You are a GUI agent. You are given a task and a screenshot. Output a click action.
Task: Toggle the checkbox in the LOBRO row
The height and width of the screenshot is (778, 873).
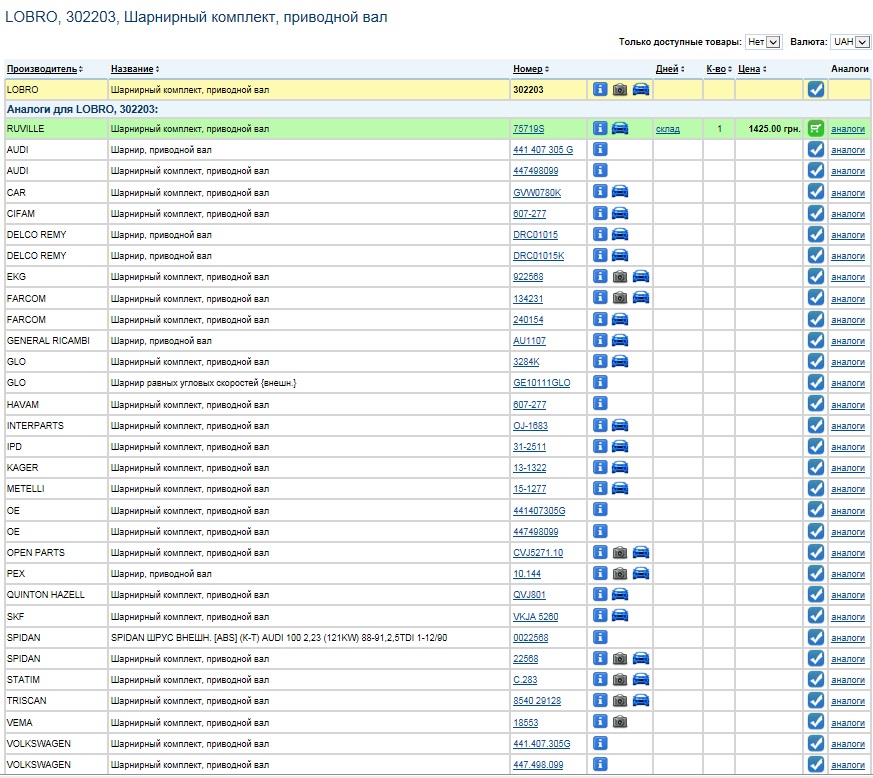[x=816, y=89]
